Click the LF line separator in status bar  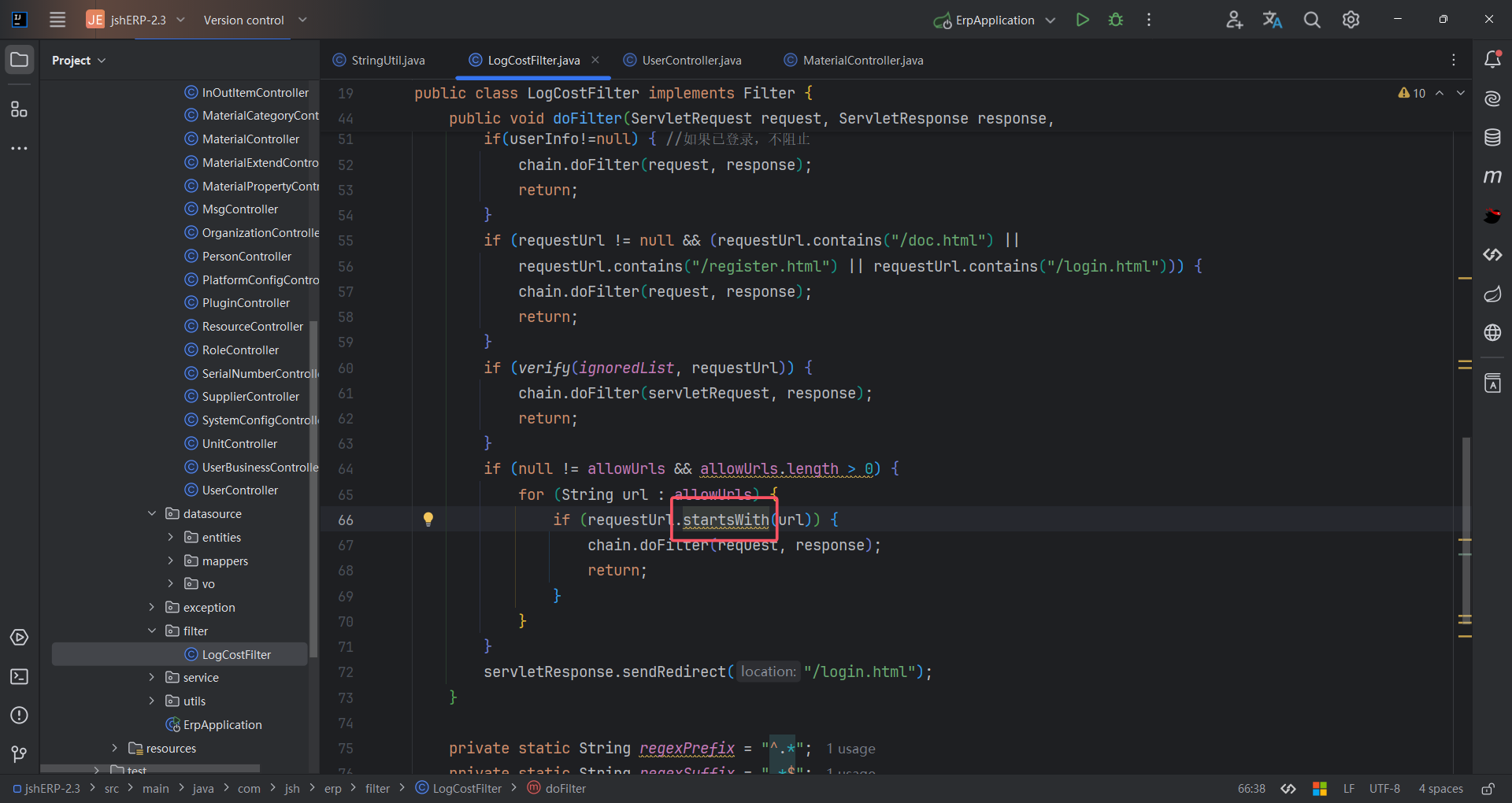click(x=1349, y=788)
